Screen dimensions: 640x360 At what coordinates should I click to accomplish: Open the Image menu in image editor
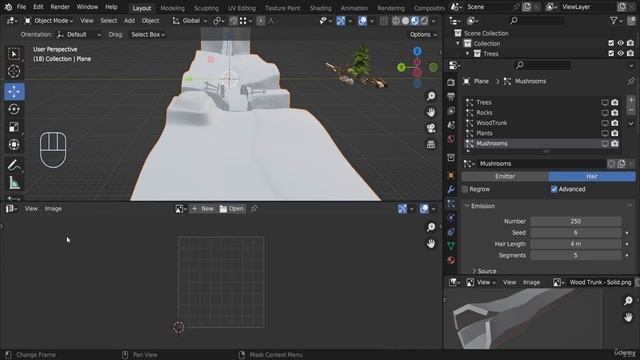pyautogui.click(x=53, y=209)
